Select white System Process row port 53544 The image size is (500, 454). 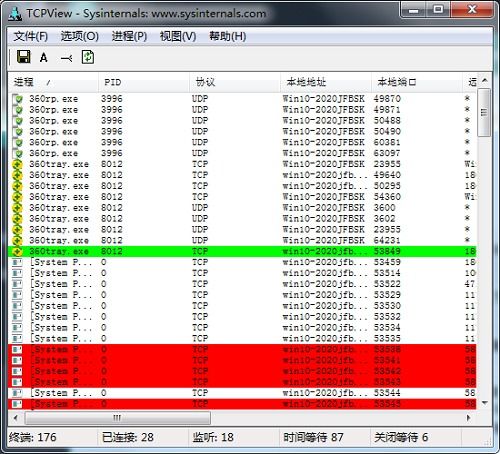coord(242,393)
